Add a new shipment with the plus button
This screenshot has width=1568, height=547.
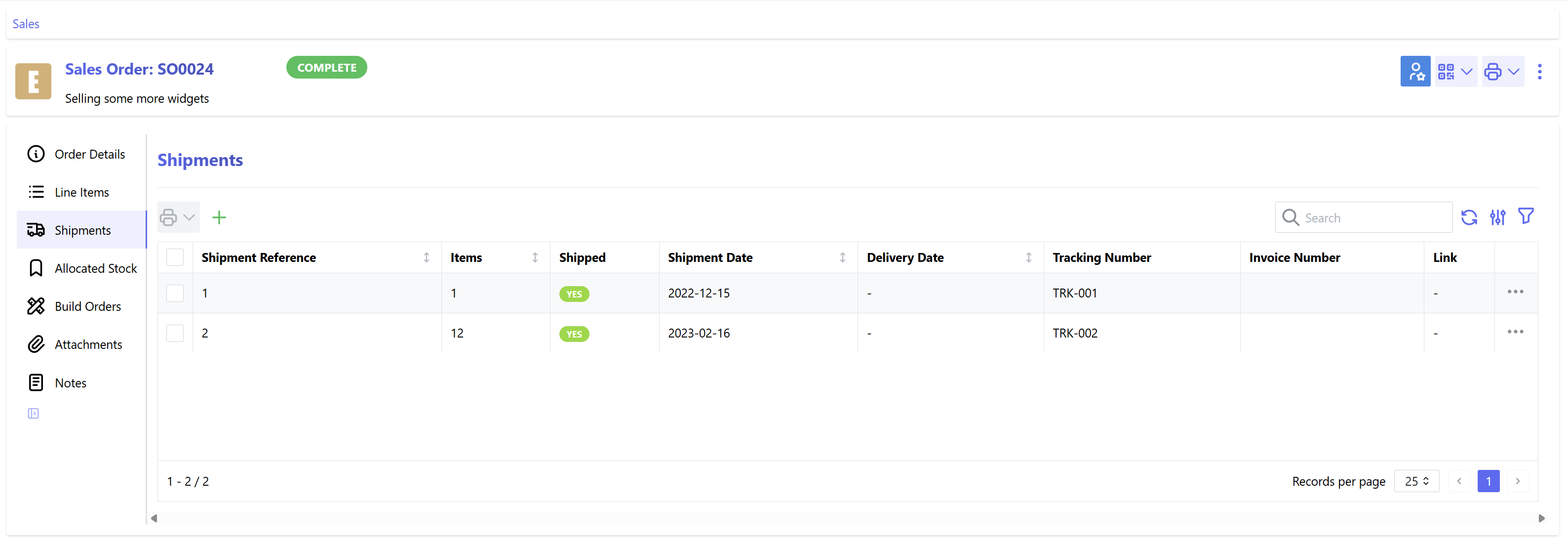point(219,217)
